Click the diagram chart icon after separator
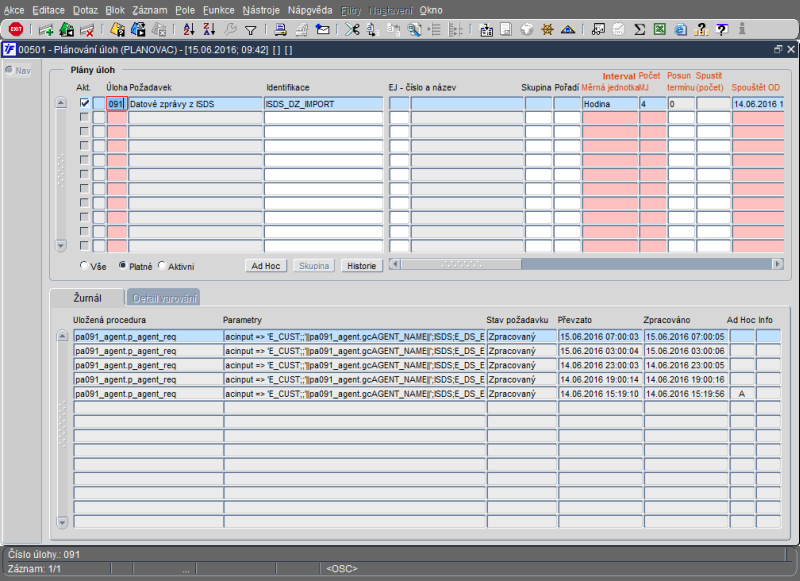Viewport: 800px width, 581px height. click(598, 30)
